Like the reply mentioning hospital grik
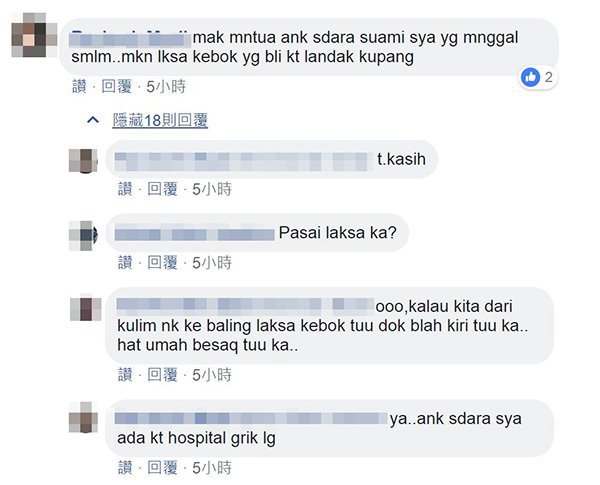Image resolution: width=600 pixels, height=485 pixels. pos(125,468)
